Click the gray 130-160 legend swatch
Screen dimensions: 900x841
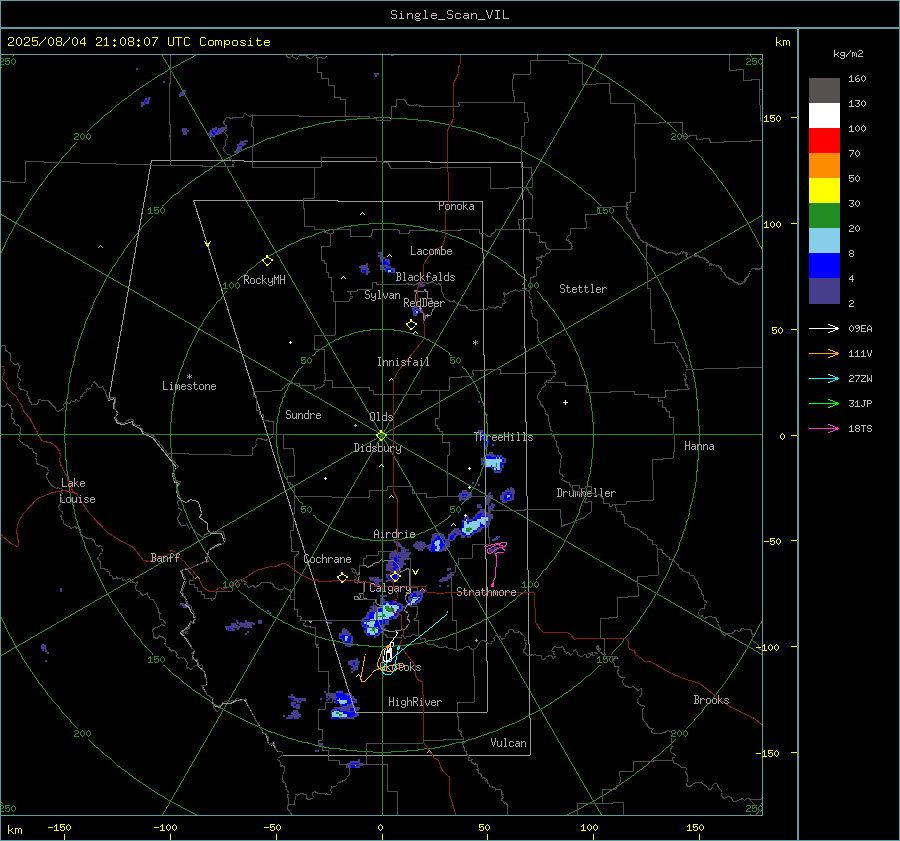point(824,91)
